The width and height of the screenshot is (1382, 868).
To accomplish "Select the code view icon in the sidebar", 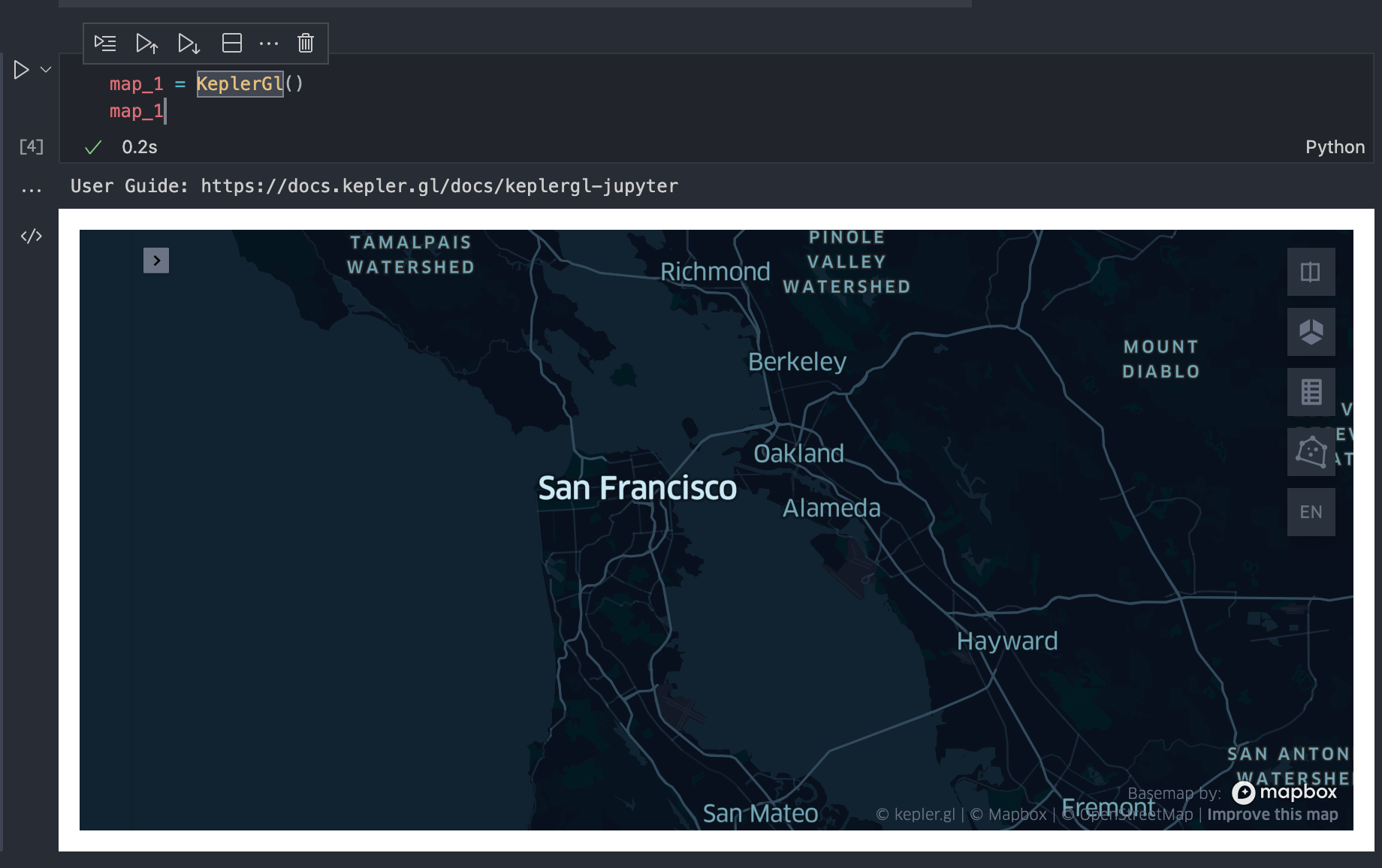I will pyautogui.click(x=31, y=235).
